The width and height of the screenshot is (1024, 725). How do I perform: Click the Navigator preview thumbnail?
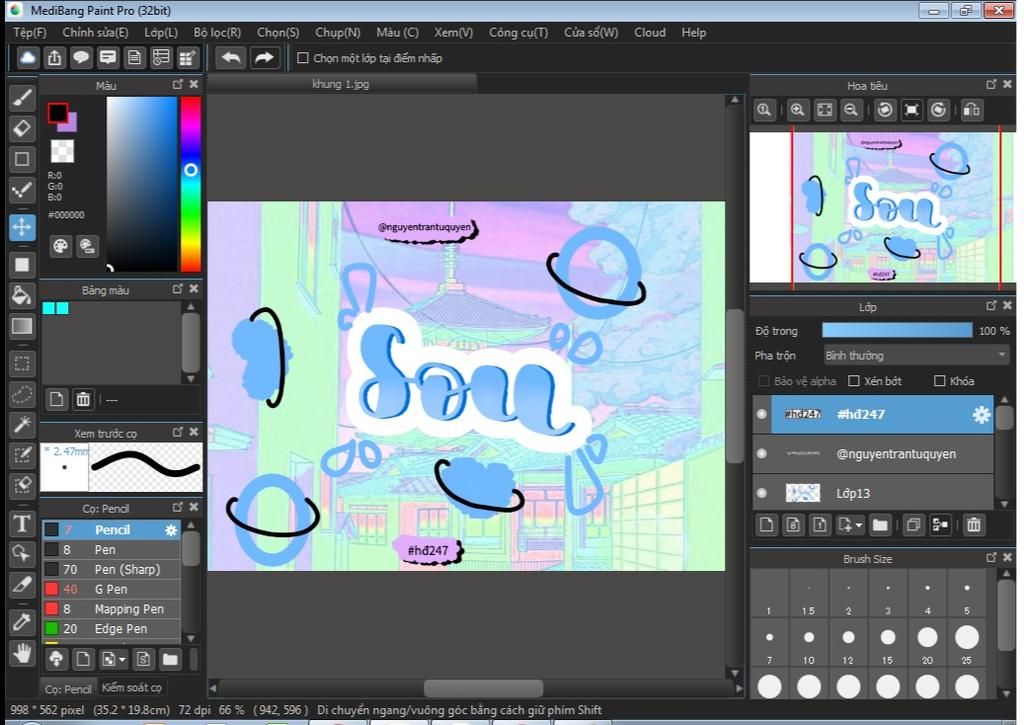point(882,208)
